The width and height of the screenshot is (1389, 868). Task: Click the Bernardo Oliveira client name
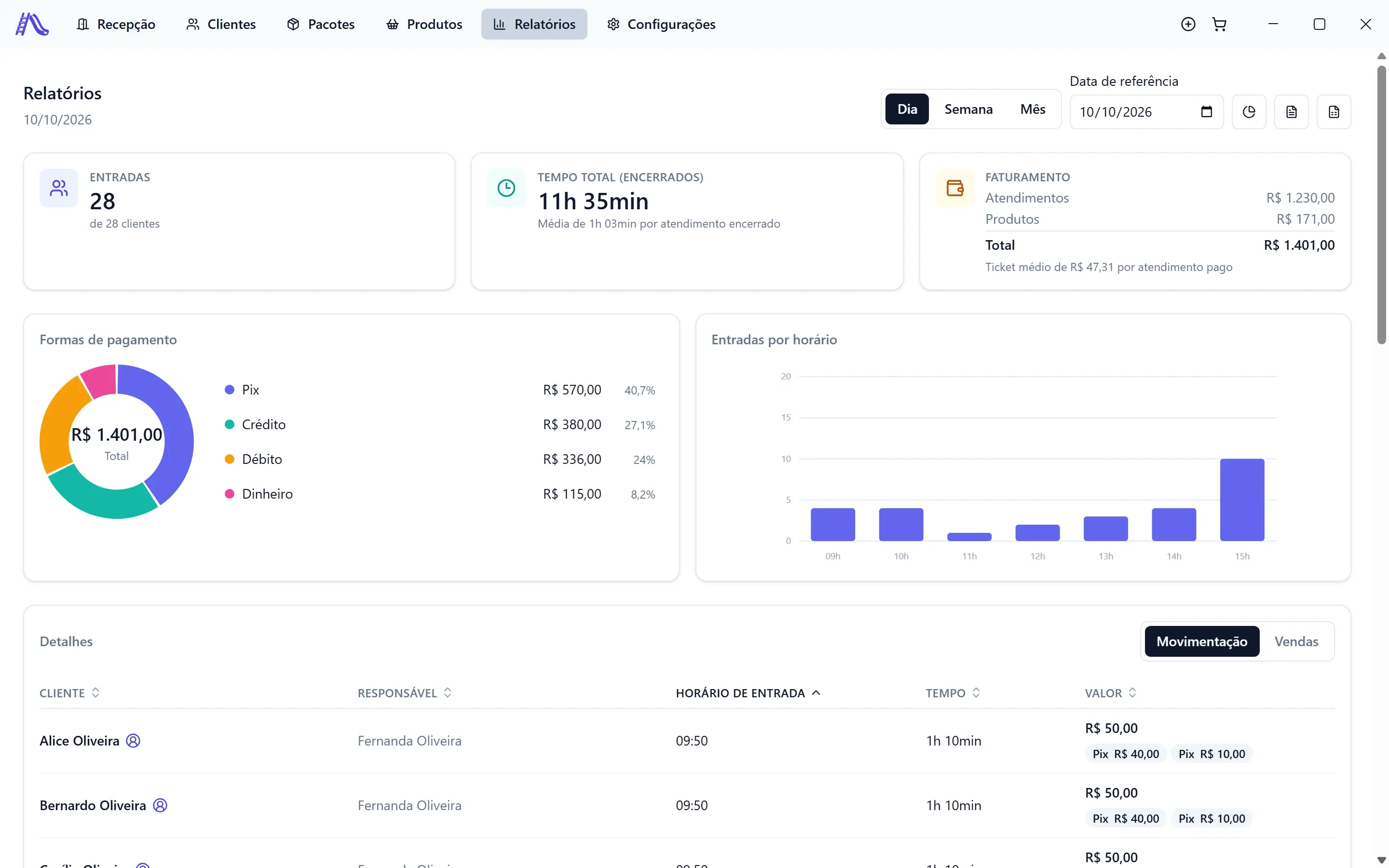(93, 805)
